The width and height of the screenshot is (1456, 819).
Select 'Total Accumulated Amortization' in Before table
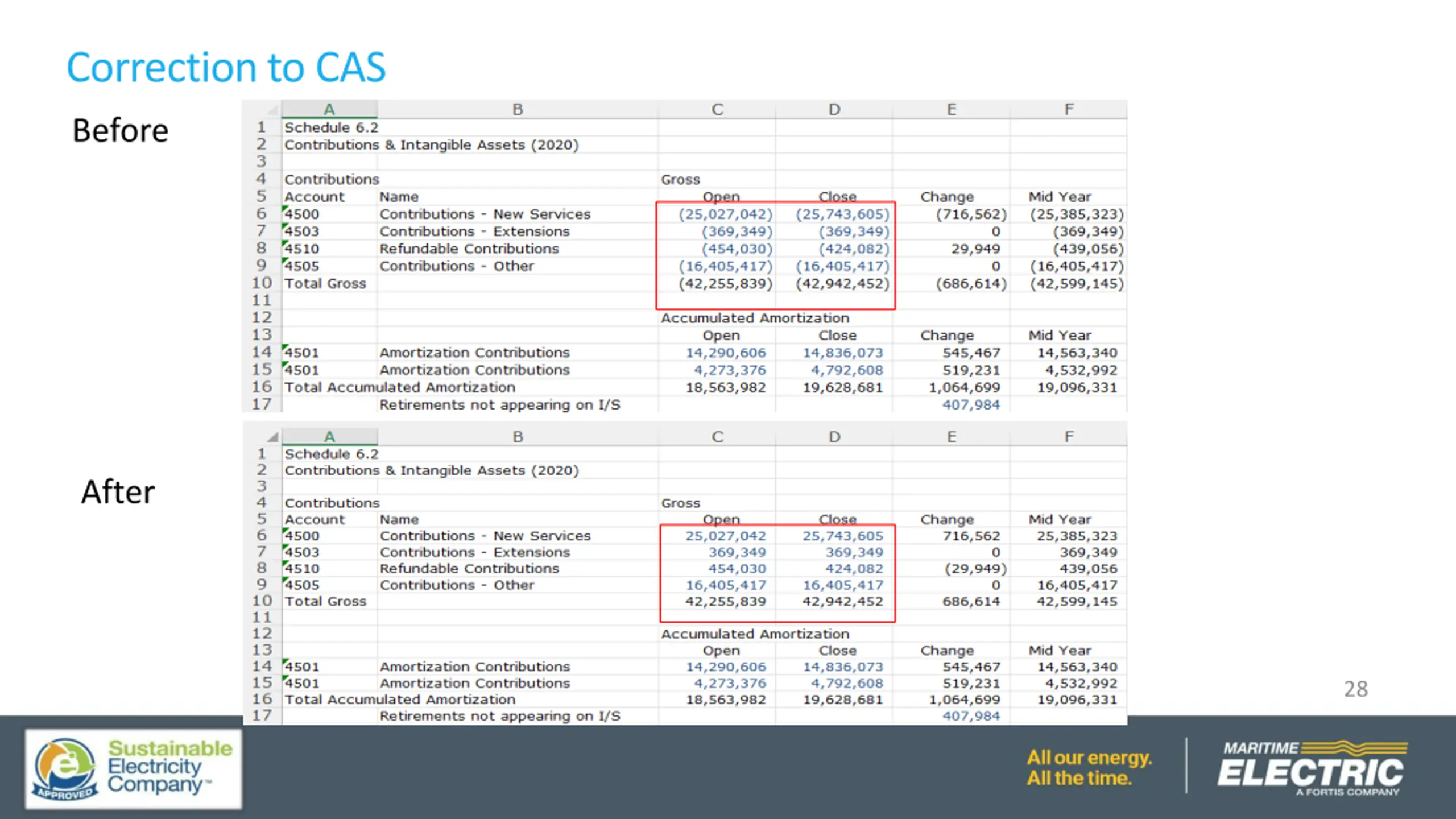click(400, 388)
